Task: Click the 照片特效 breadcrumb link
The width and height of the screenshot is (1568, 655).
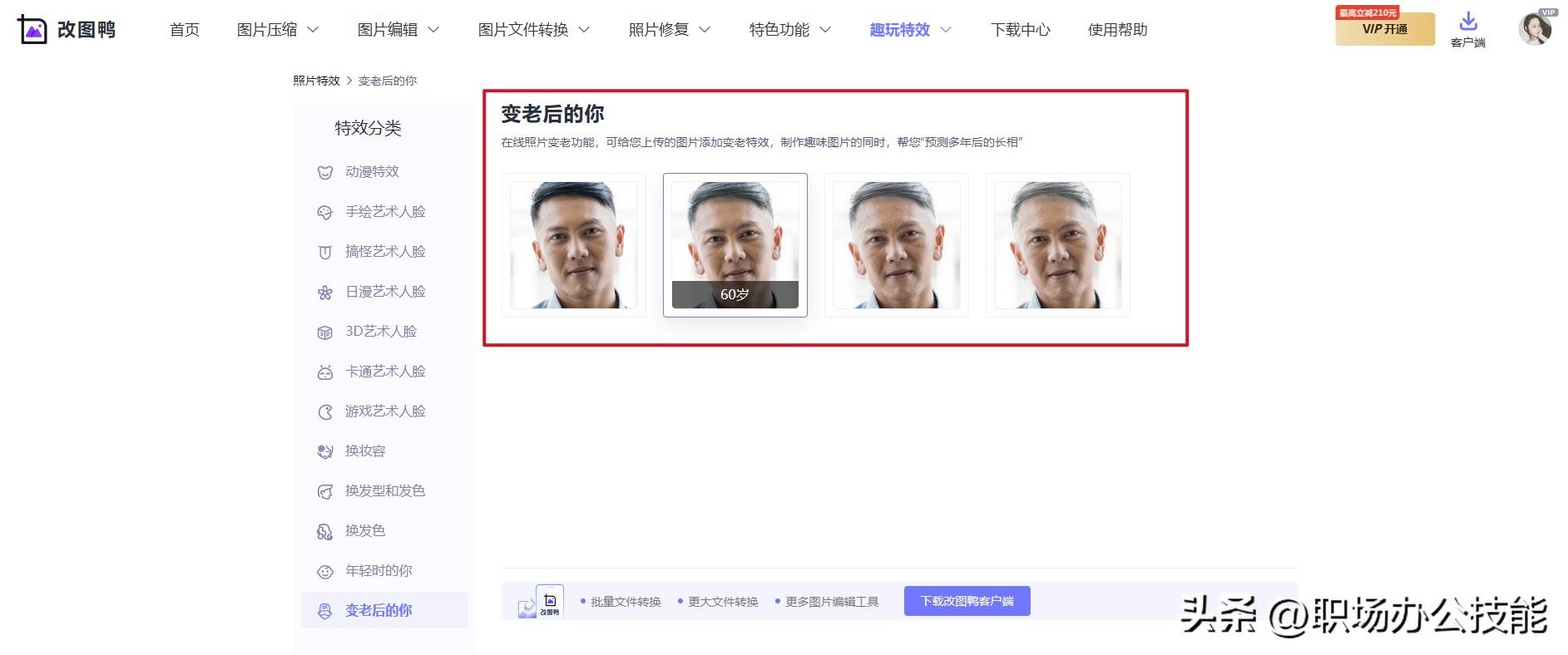Action: point(316,81)
